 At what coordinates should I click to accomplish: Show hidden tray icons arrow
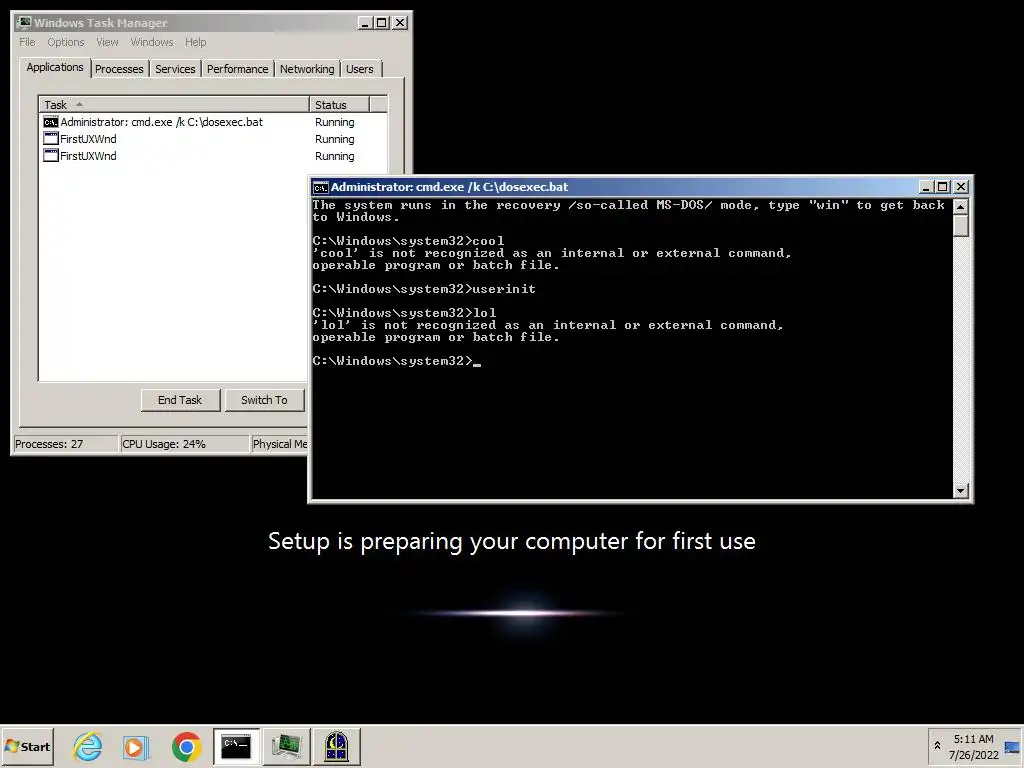[937, 746]
